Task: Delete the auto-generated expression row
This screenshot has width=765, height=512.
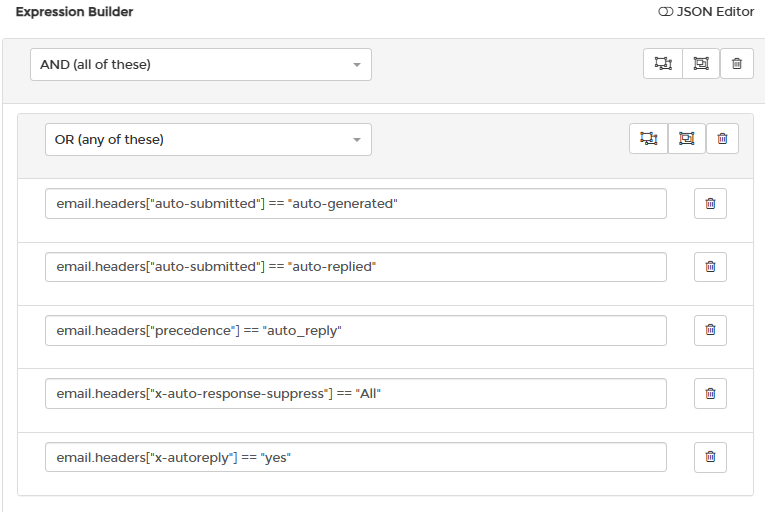Action: [710, 204]
